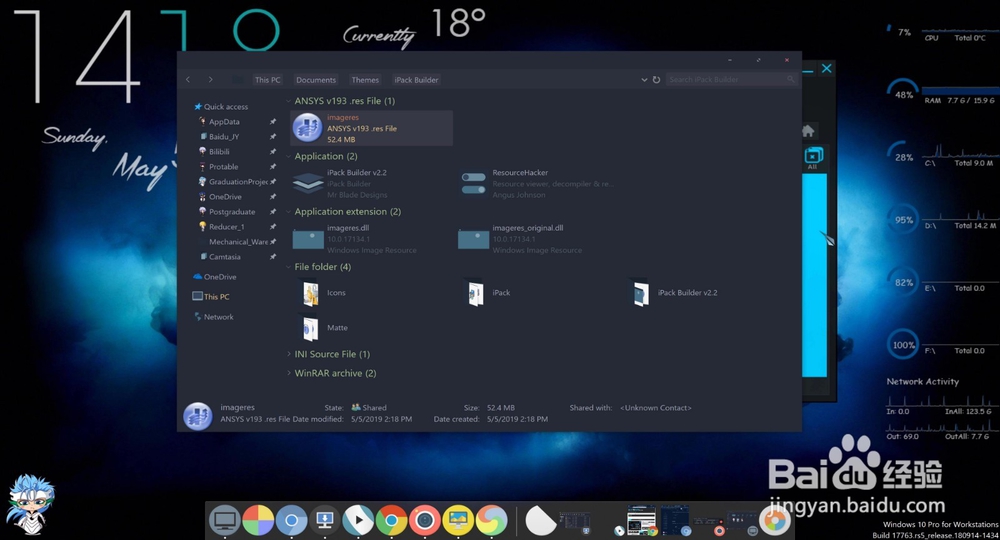Click Themes in the breadcrumb
Image resolution: width=1000 pixels, height=540 pixels.
click(x=365, y=80)
